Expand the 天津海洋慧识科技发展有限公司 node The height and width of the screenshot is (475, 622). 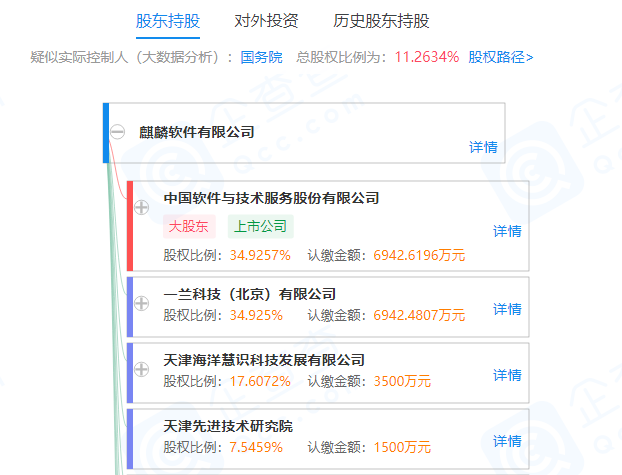141,369
